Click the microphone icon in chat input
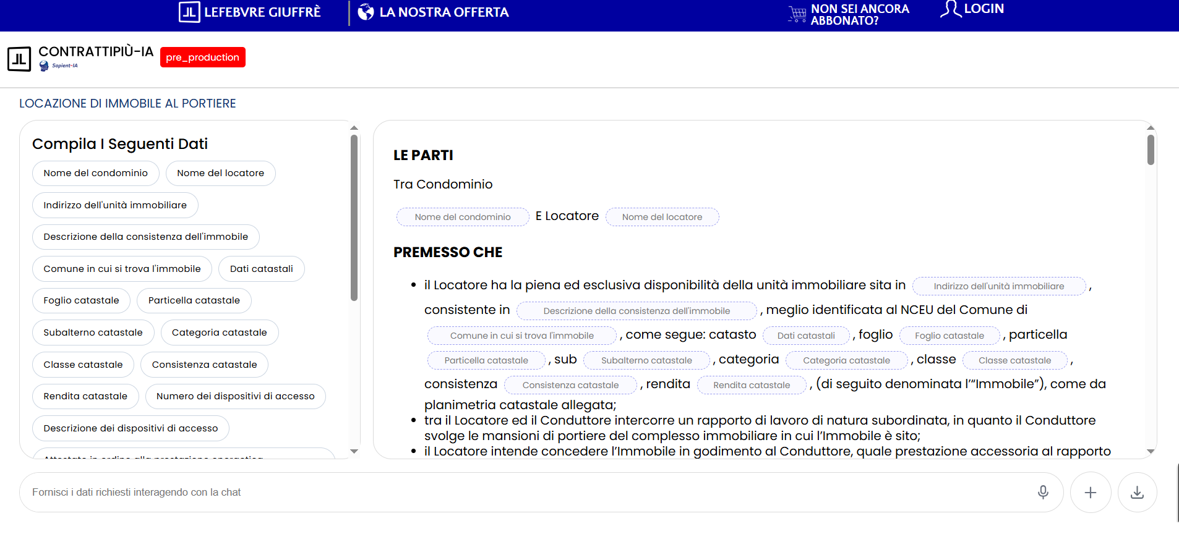 point(1042,492)
